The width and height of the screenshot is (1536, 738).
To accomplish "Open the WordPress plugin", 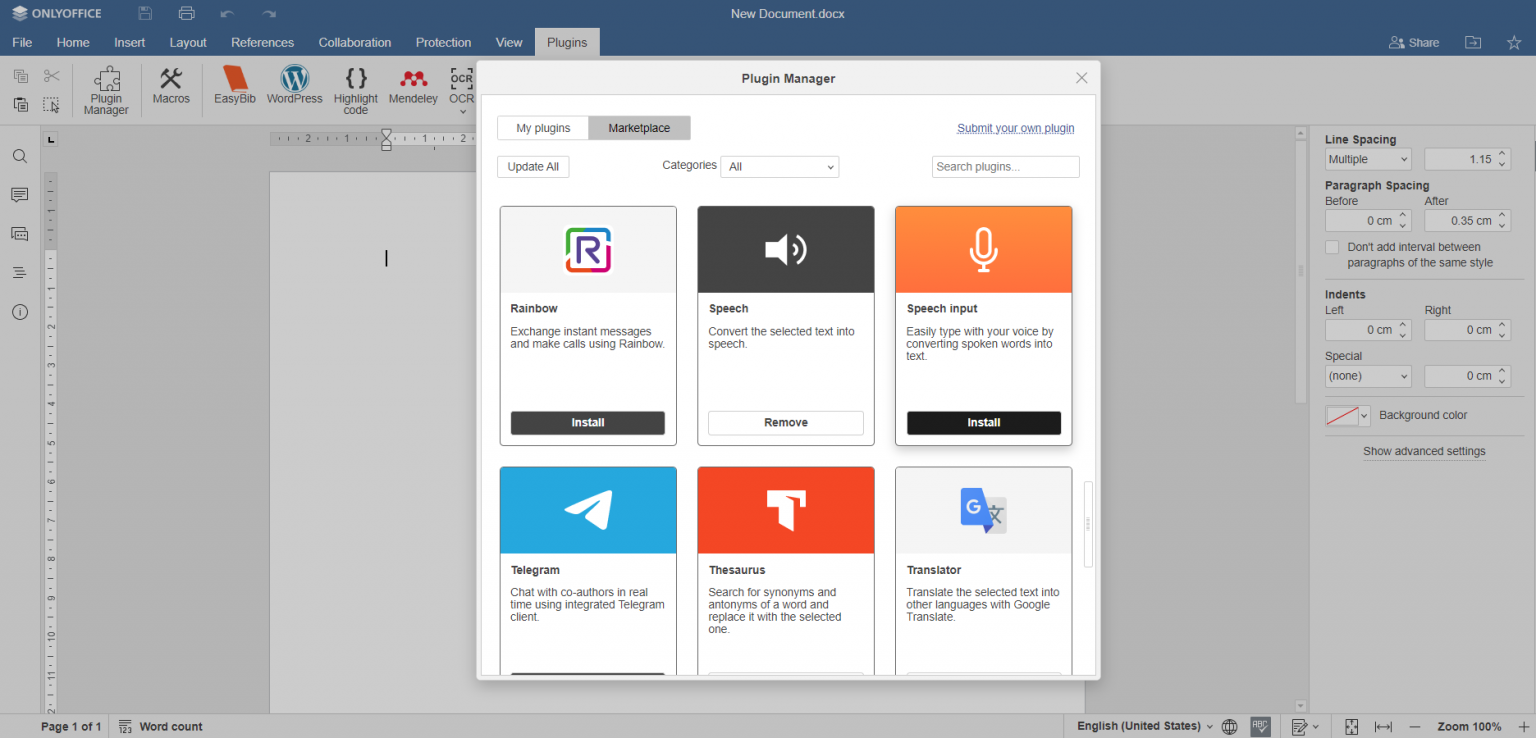I will (294, 87).
